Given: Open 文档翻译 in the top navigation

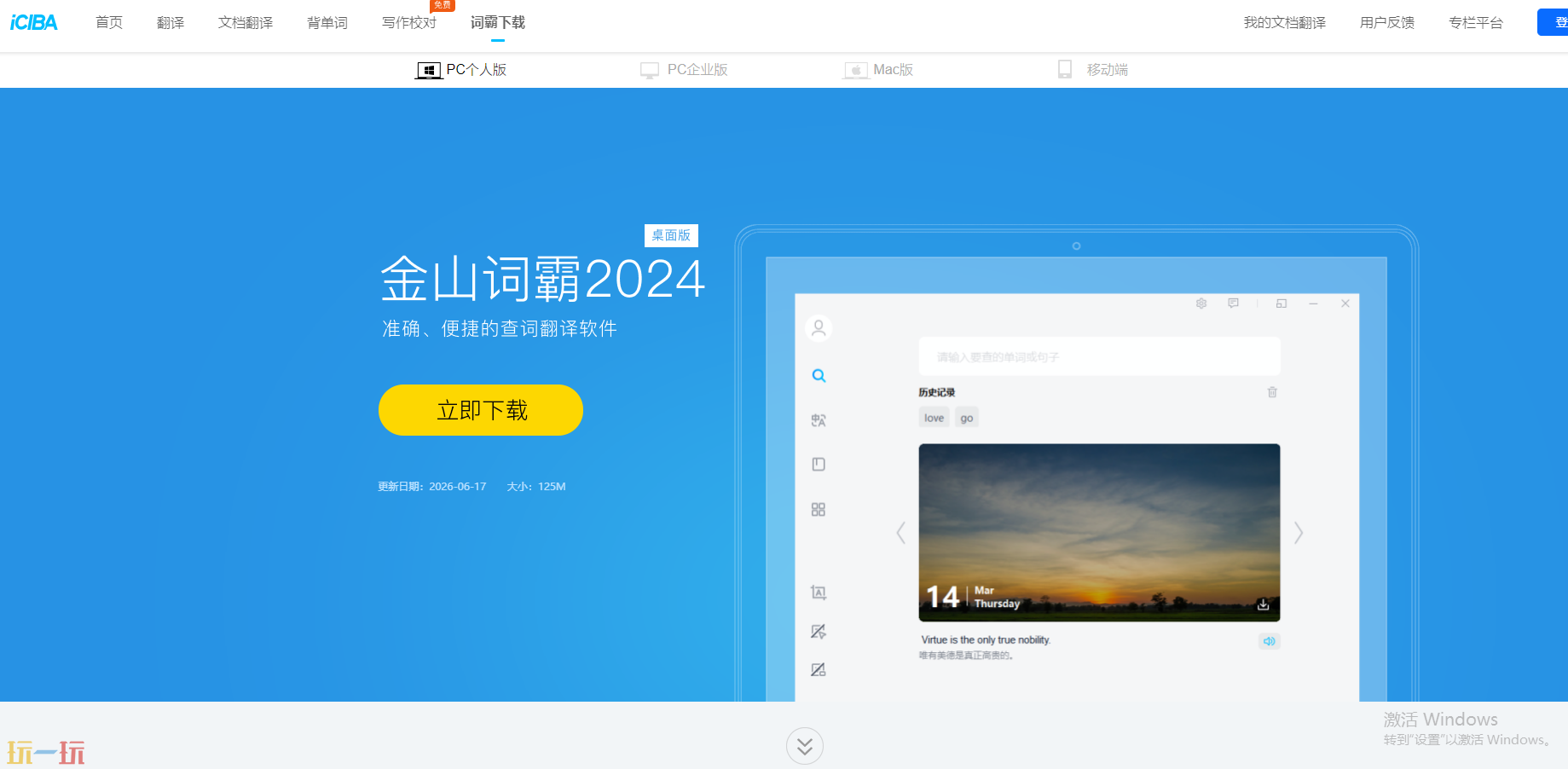Looking at the screenshot, I should [246, 23].
